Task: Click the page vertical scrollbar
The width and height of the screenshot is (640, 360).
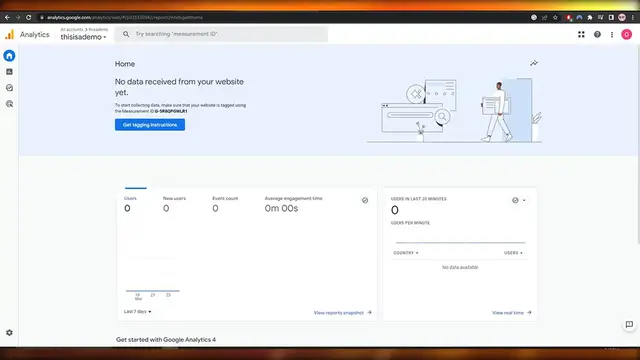Action: pos(638,143)
